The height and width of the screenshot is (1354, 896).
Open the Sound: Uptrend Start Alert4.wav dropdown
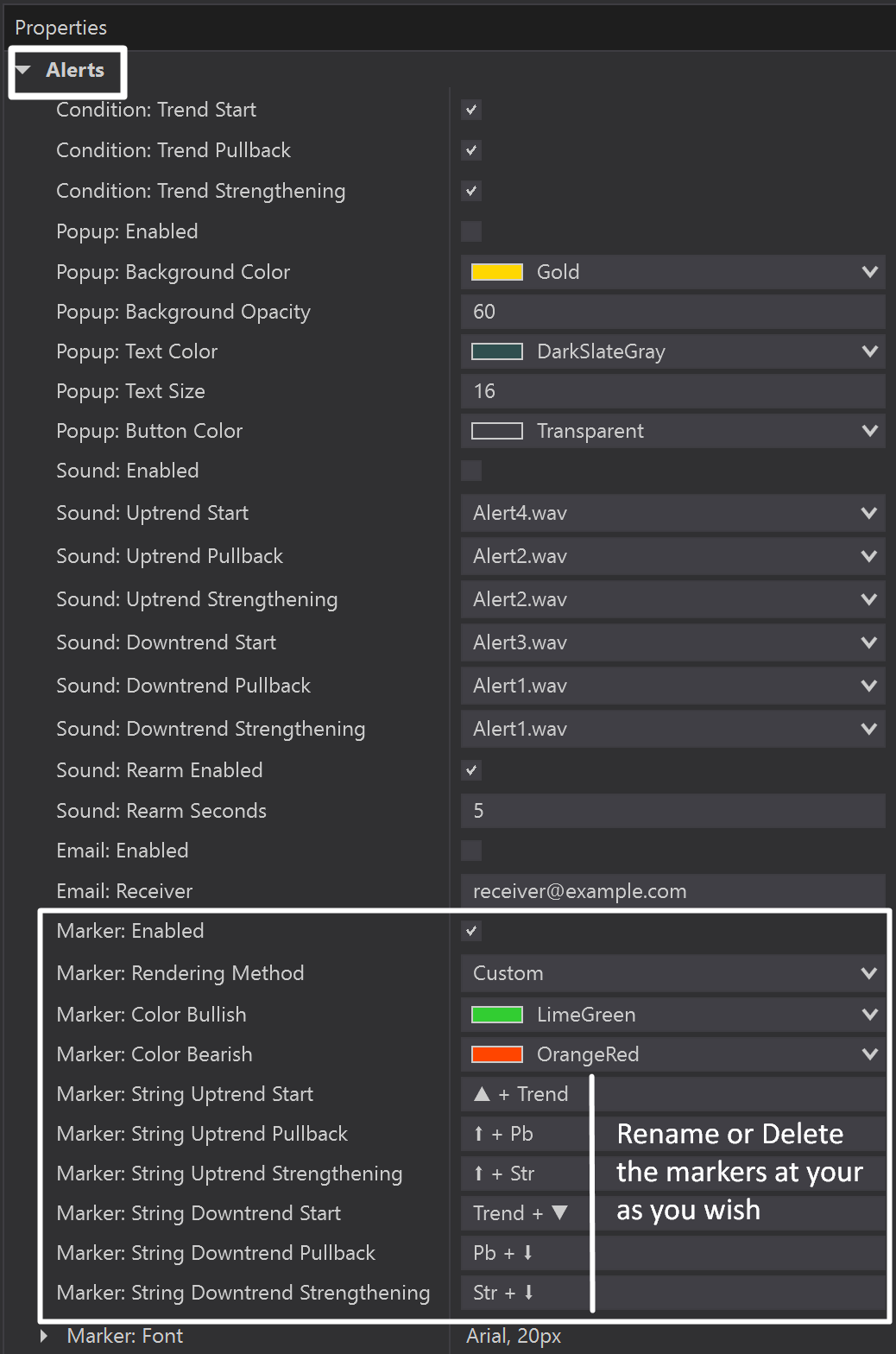[673, 513]
